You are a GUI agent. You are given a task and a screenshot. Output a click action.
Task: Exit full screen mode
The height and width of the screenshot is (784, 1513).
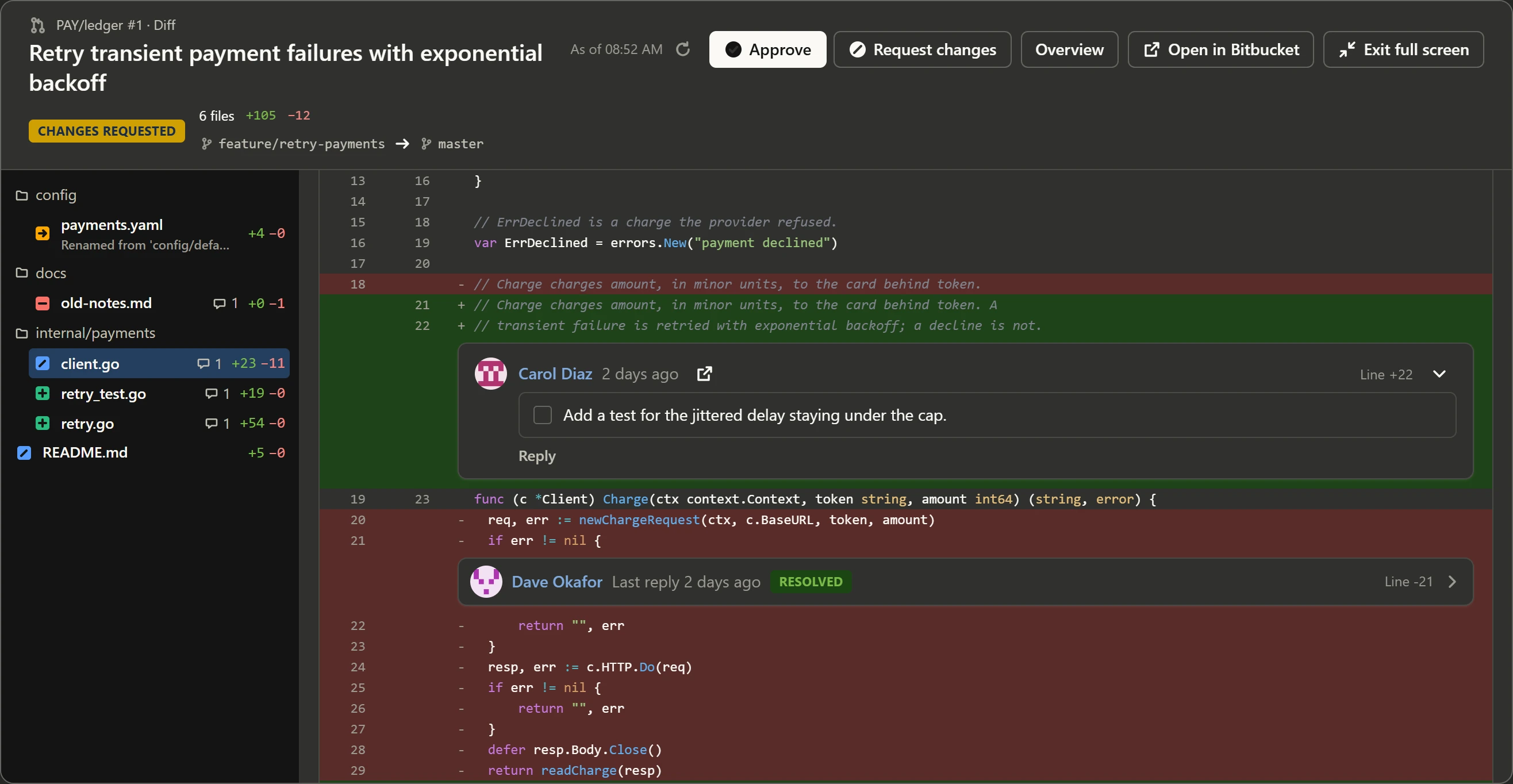pyautogui.click(x=1403, y=49)
